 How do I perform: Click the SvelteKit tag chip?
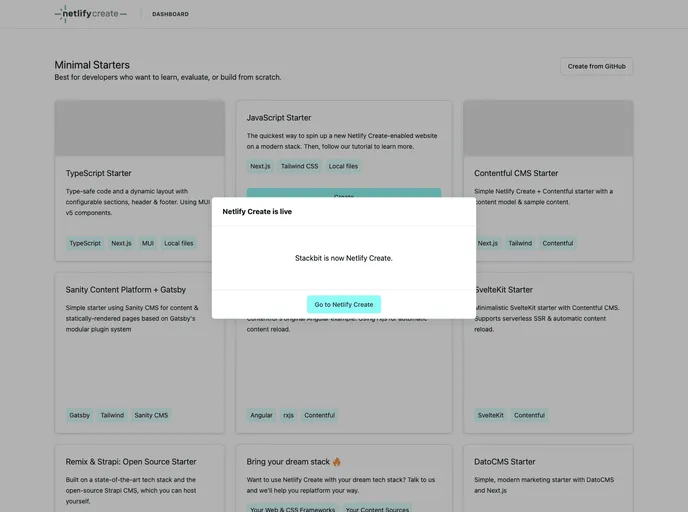[x=491, y=415]
